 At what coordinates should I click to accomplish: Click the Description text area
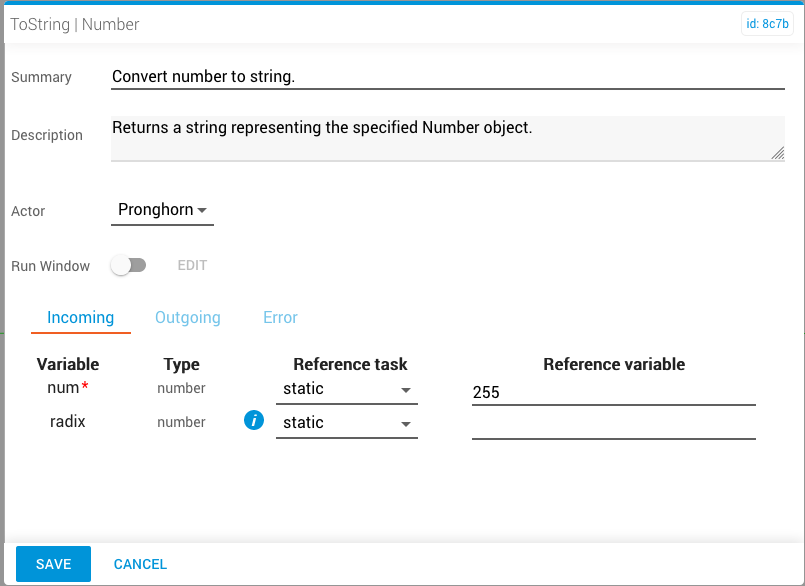[448, 138]
